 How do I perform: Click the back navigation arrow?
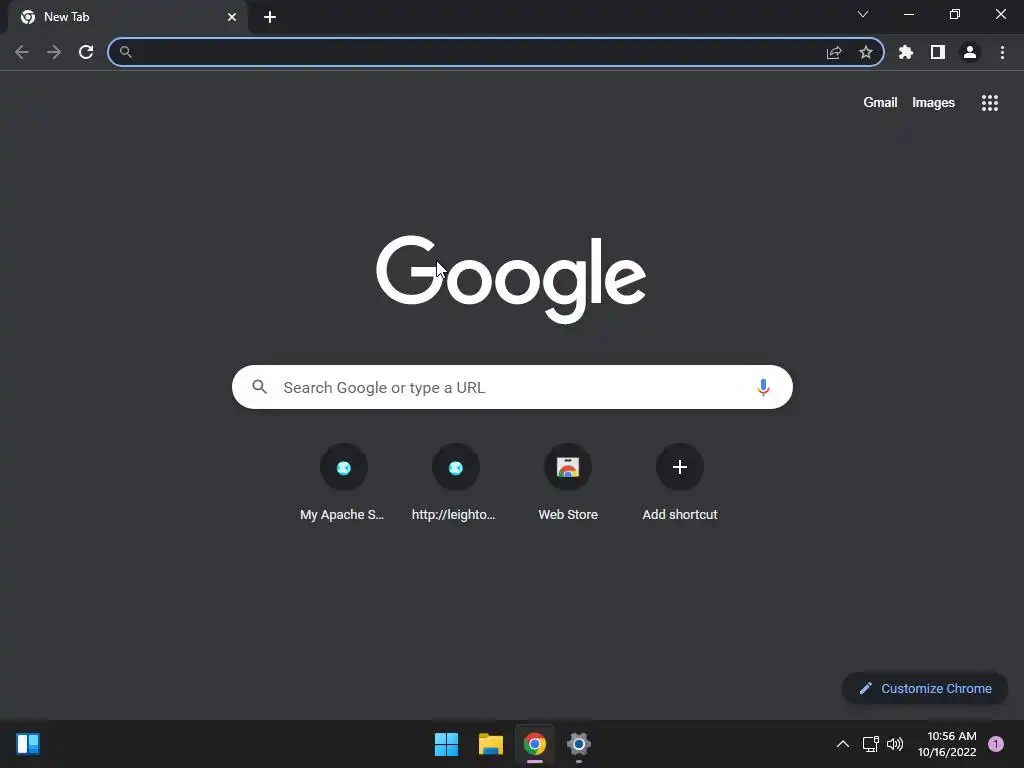(x=22, y=52)
